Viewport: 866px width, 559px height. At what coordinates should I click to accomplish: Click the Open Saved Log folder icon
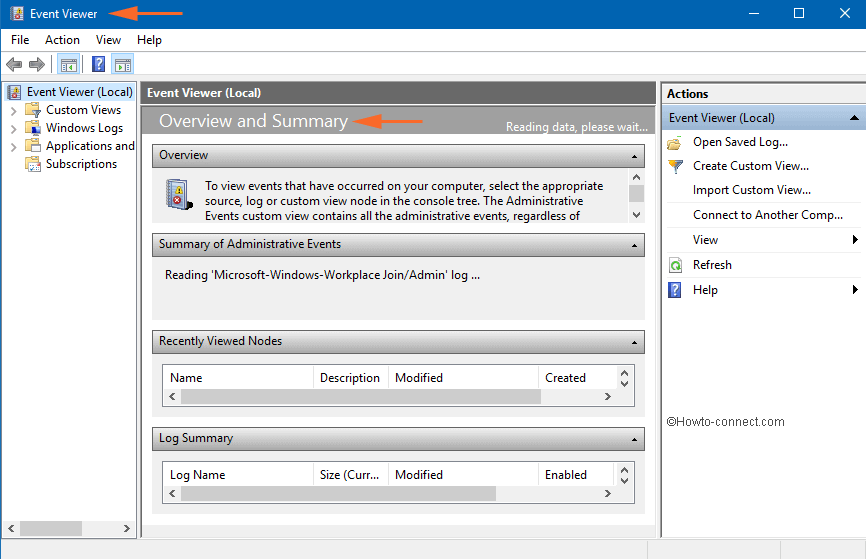coord(674,143)
